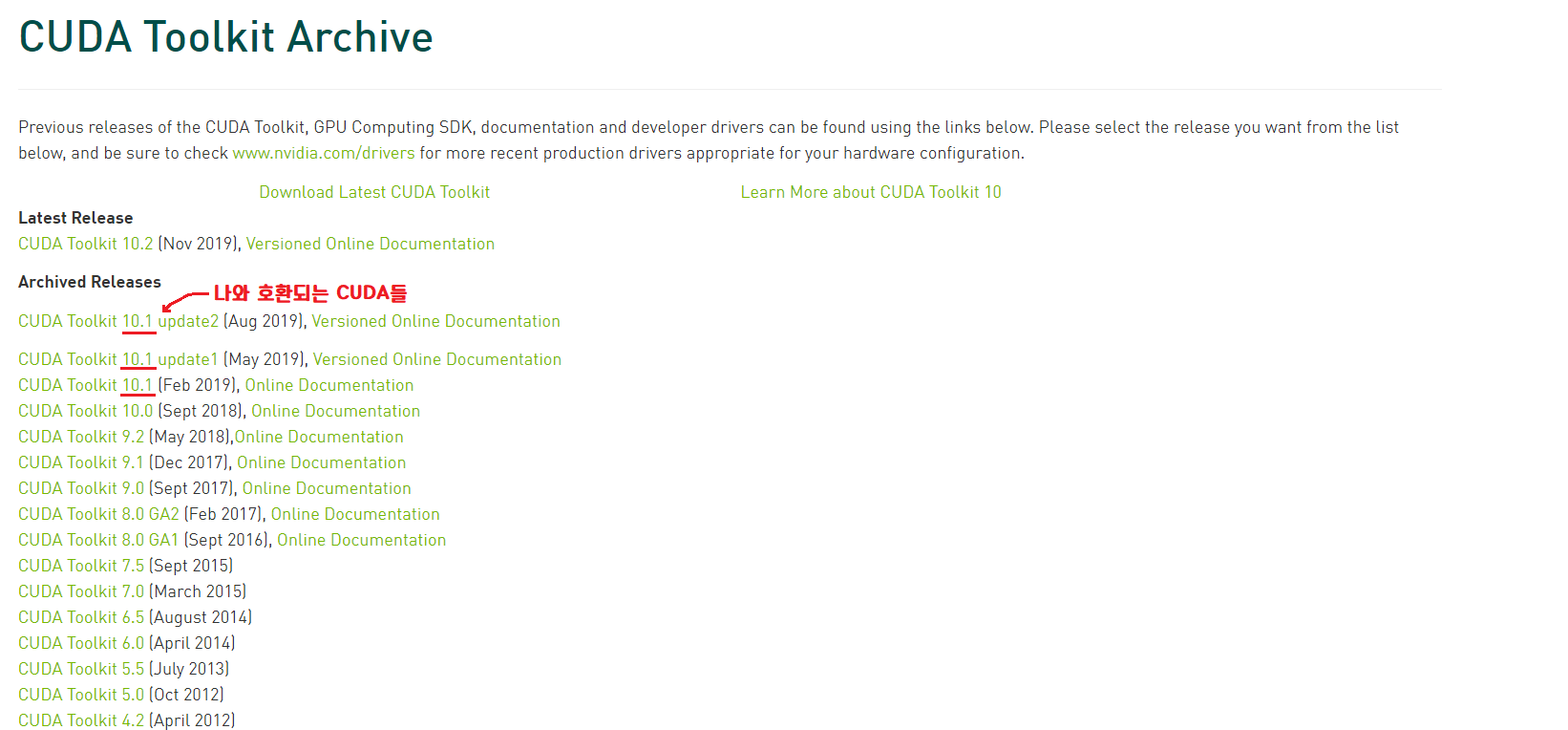The width and height of the screenshot is (1568, 730).
Task: Open Versioned Online Documentation for 10.1 update2
Action: click(436, 321)
